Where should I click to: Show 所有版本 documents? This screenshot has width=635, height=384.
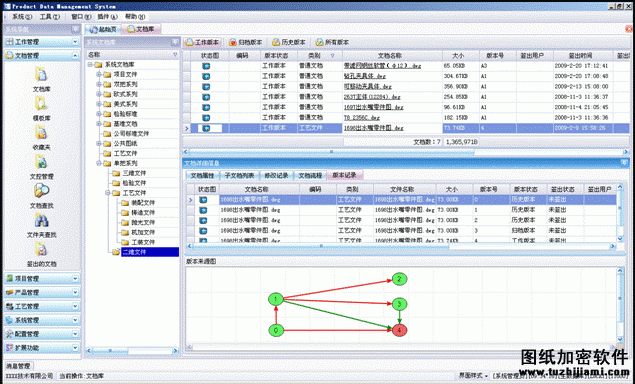tap(332, 42)
